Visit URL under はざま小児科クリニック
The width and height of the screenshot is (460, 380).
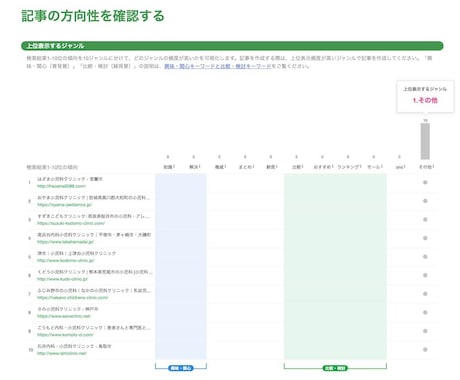pyautogui.click(x=61, y=186)
